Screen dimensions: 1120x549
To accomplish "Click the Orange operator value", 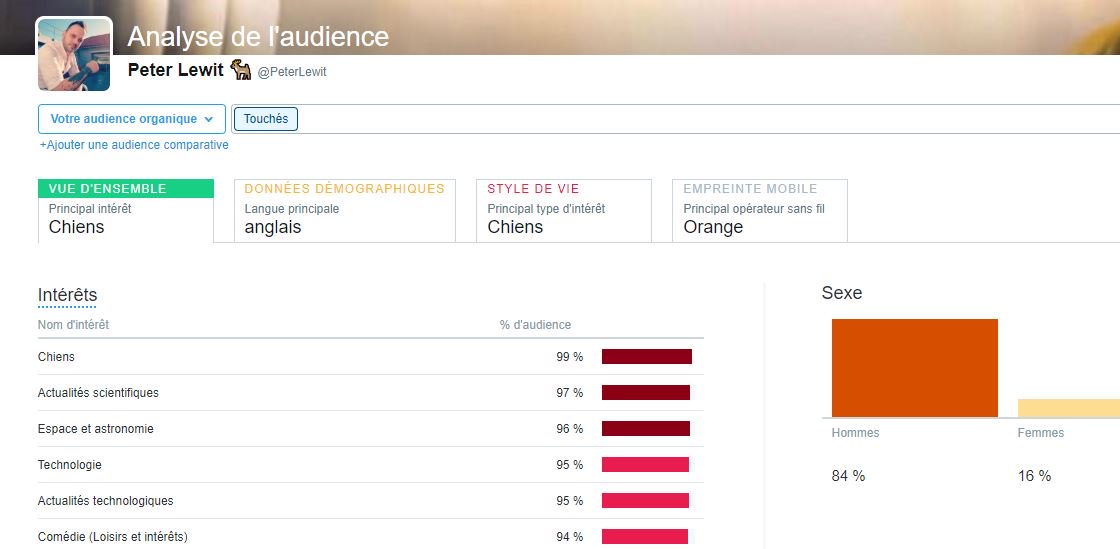I will pos(713,227).
